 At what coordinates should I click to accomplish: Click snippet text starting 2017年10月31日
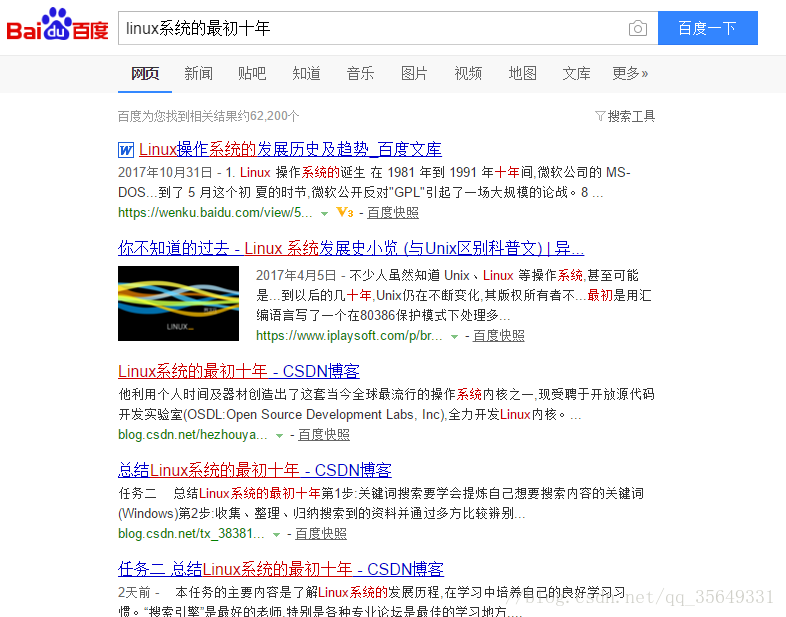(x=374, y=182)
